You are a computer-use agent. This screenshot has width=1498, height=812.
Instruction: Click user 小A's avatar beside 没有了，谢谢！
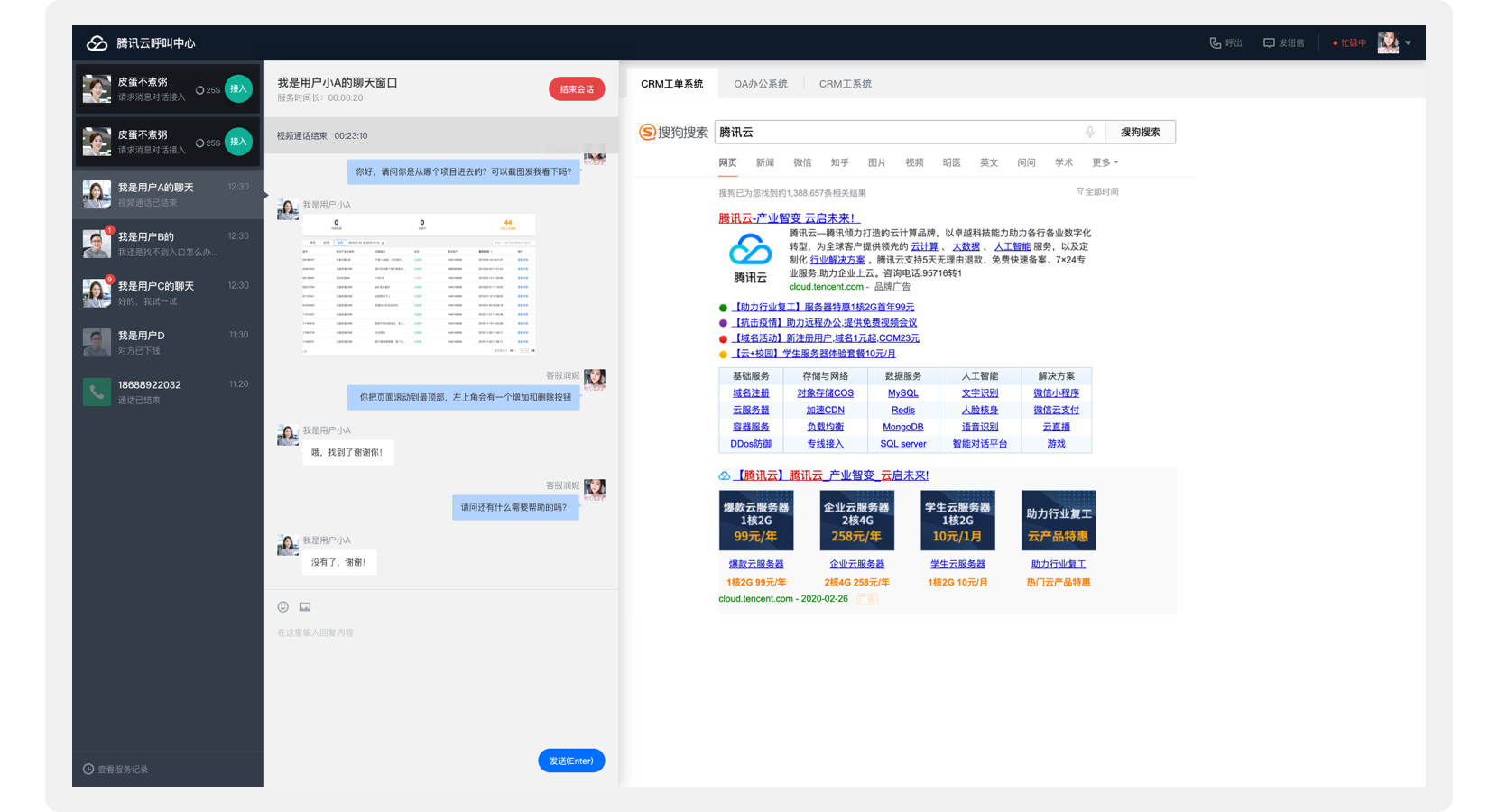288,545
